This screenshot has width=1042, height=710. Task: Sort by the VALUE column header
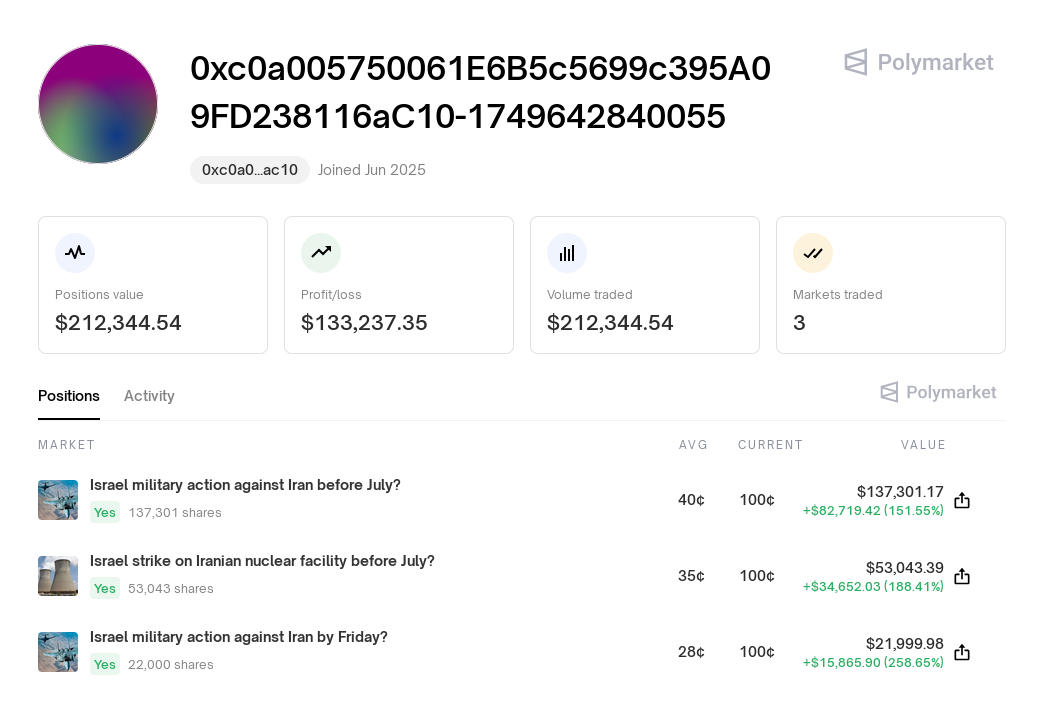922,445
